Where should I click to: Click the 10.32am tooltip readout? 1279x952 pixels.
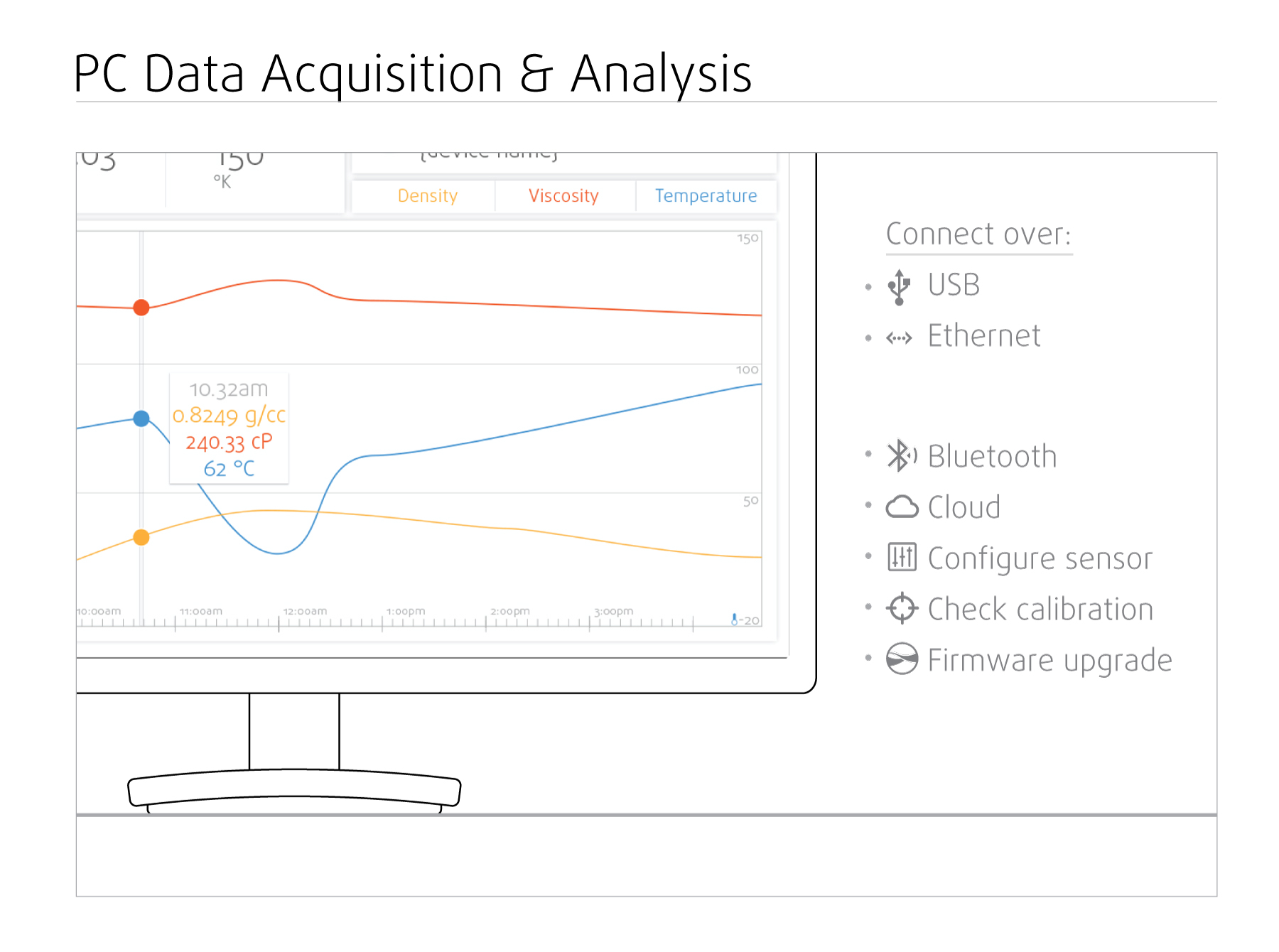(229, 428)
